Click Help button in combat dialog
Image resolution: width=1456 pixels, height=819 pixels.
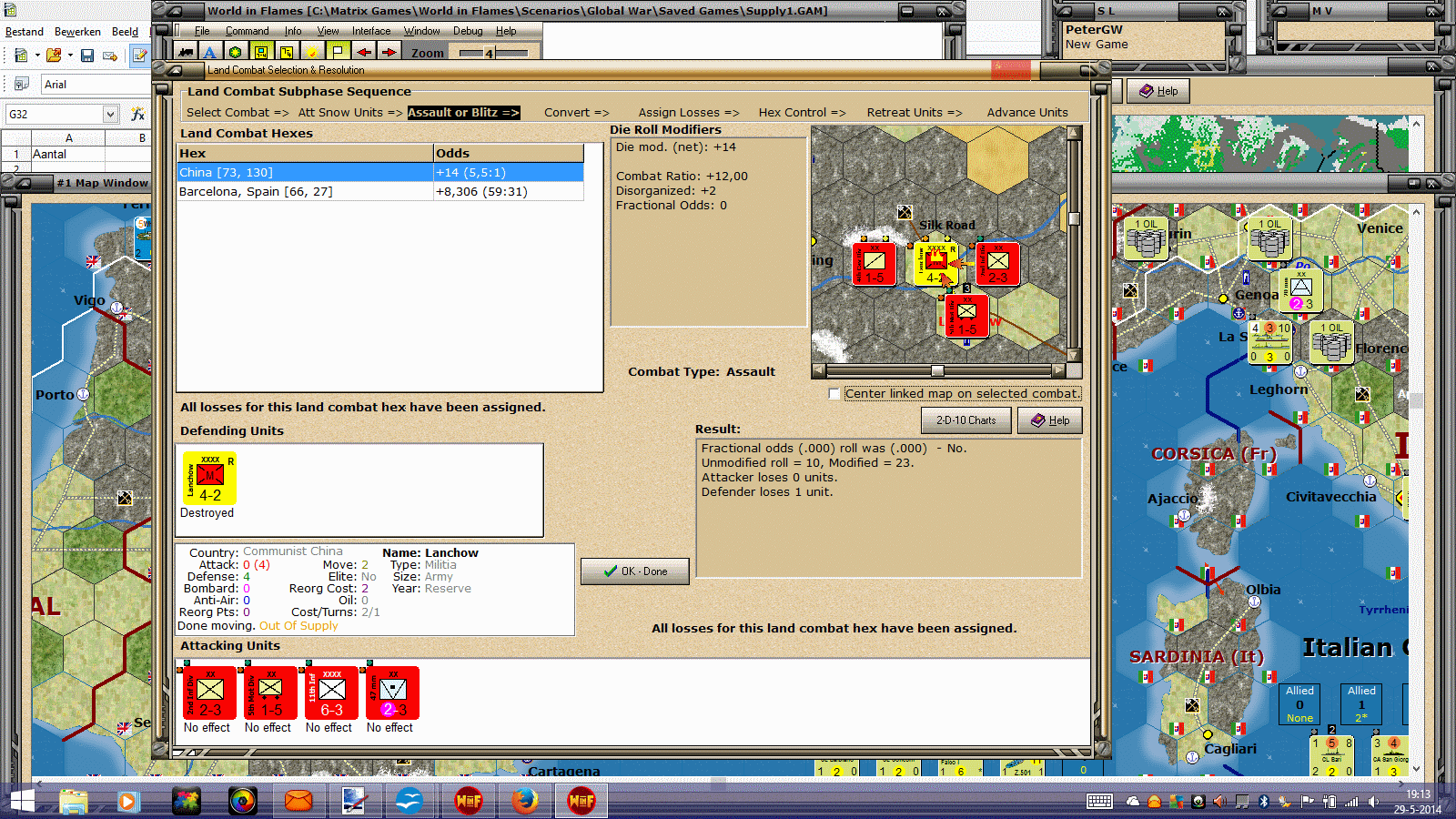tap(1049, 420)
